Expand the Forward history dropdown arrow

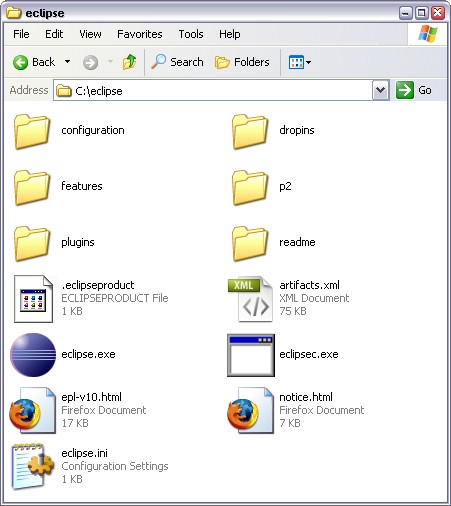(x=110, y=62)
